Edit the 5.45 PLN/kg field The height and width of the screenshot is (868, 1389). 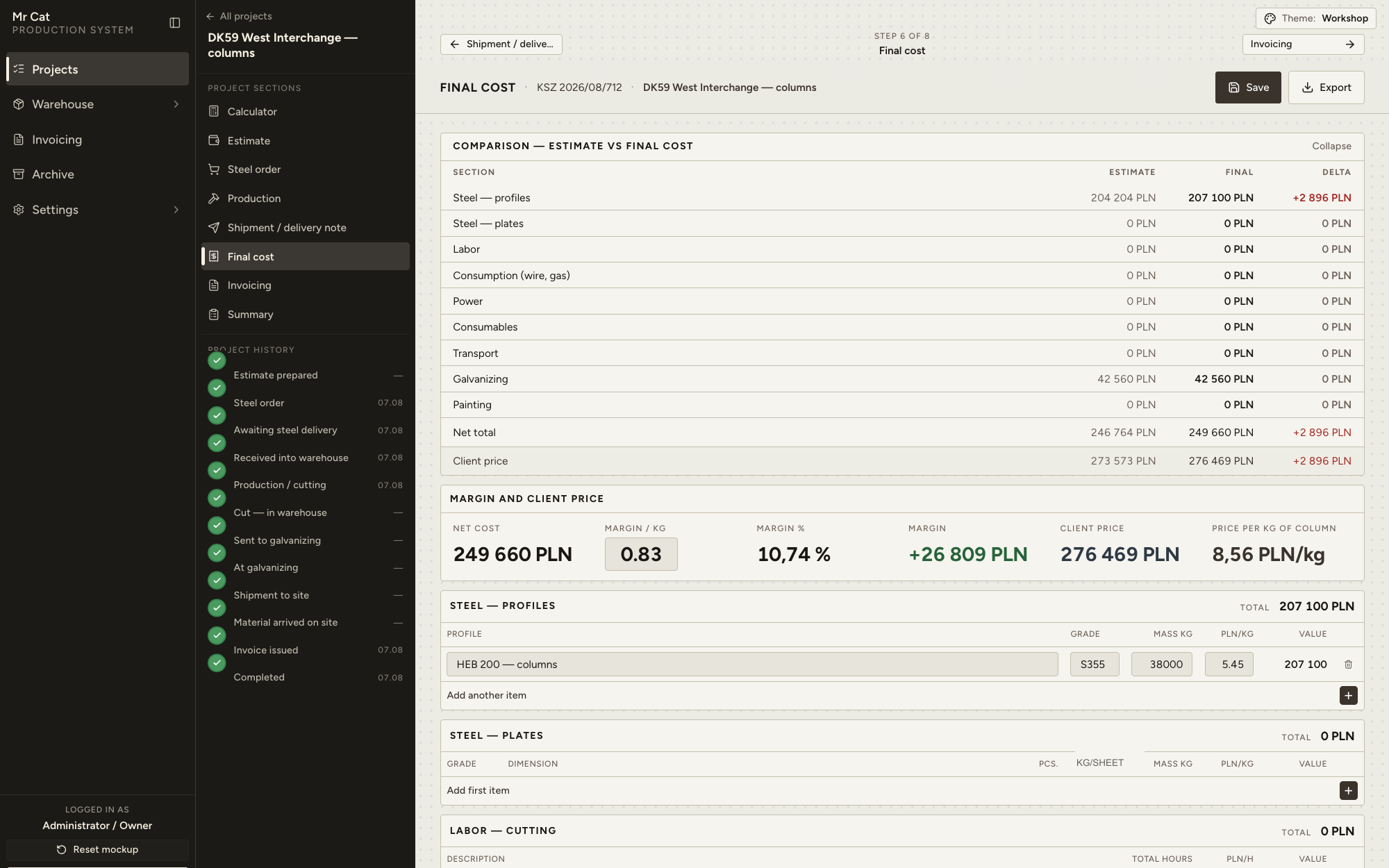pos(1229,665)
